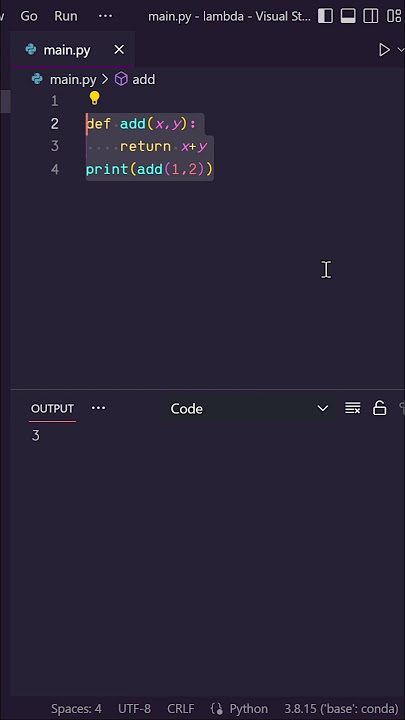Select the add symbol breadcrumb
The image size is (405, 720).
tap(144, 79)
